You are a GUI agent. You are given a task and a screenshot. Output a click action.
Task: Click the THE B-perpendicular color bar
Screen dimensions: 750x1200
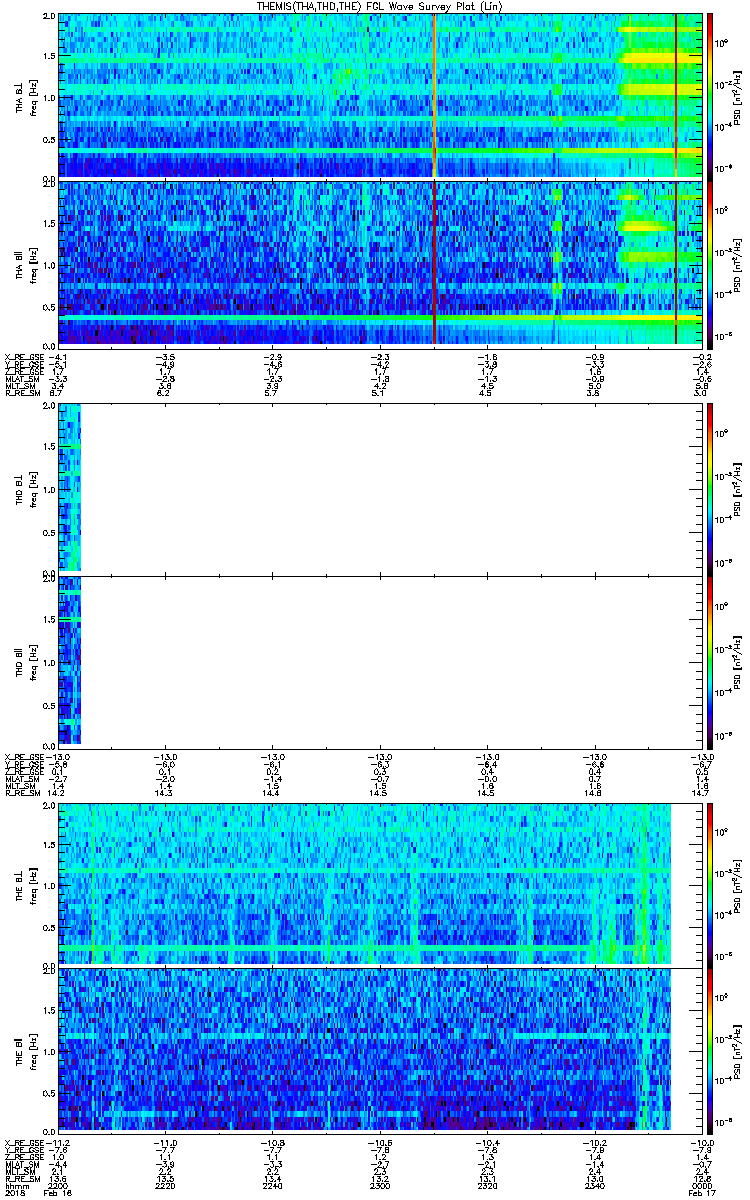point(710,884)
